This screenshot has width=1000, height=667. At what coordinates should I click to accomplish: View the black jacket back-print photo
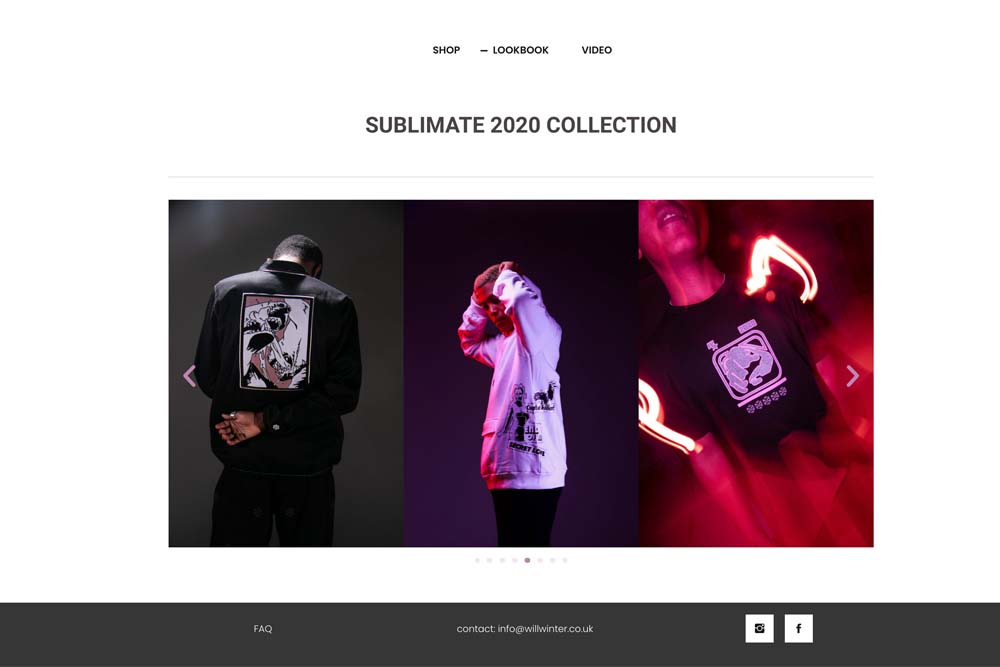[286, 373]
